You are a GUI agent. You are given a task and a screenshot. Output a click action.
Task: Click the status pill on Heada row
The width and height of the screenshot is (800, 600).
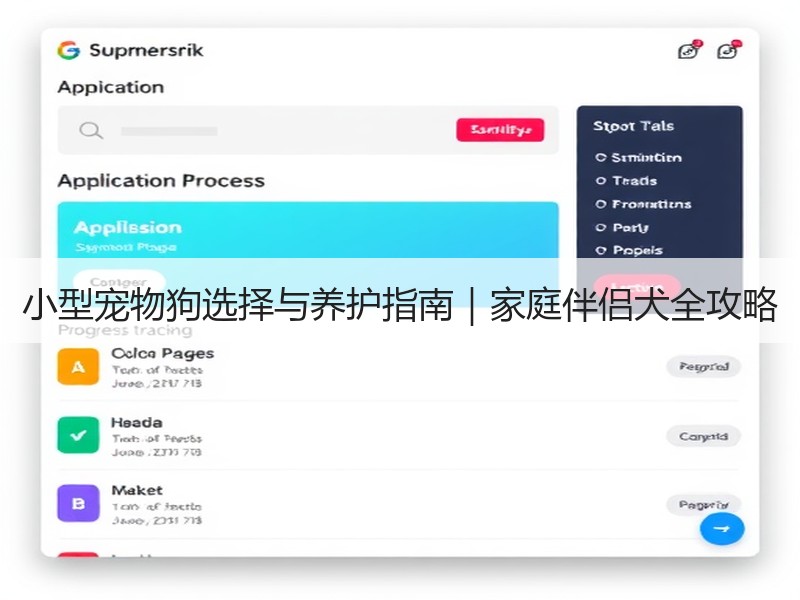tap(704, 436)
